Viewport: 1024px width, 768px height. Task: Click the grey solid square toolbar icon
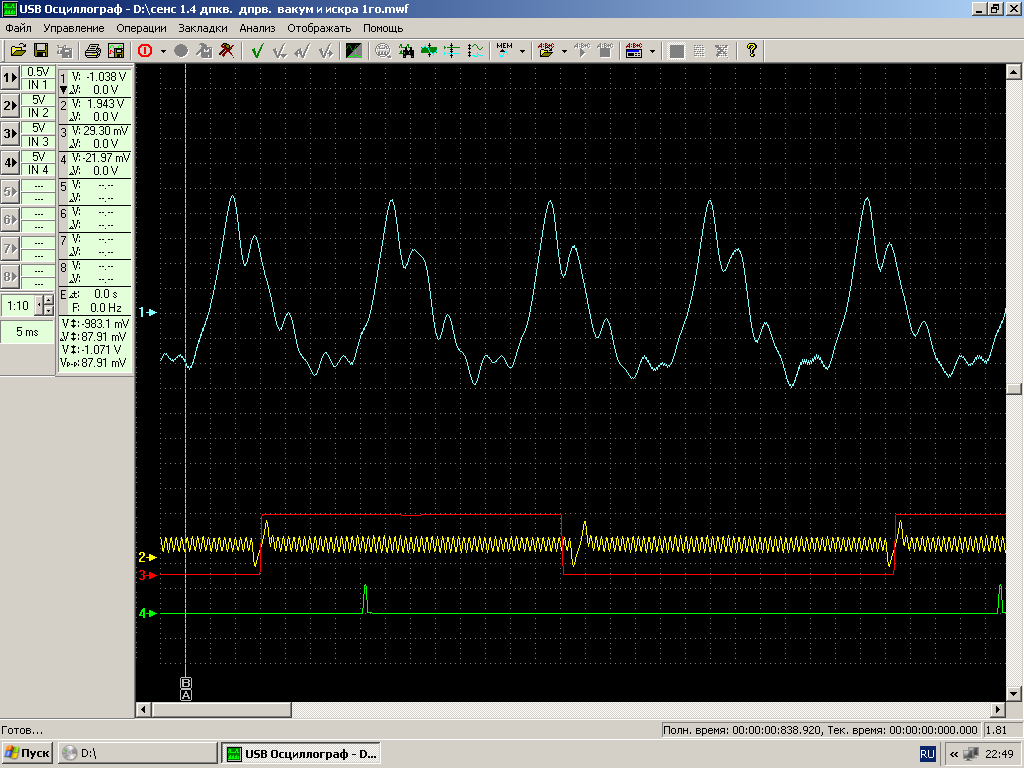point(677,50)
